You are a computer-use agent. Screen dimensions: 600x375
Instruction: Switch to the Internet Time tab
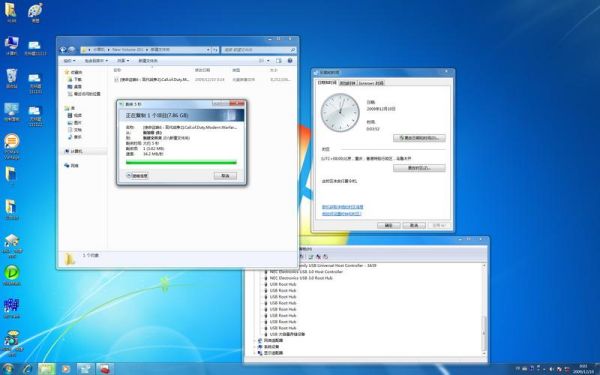pyautogui.click(x=371, y=83)
